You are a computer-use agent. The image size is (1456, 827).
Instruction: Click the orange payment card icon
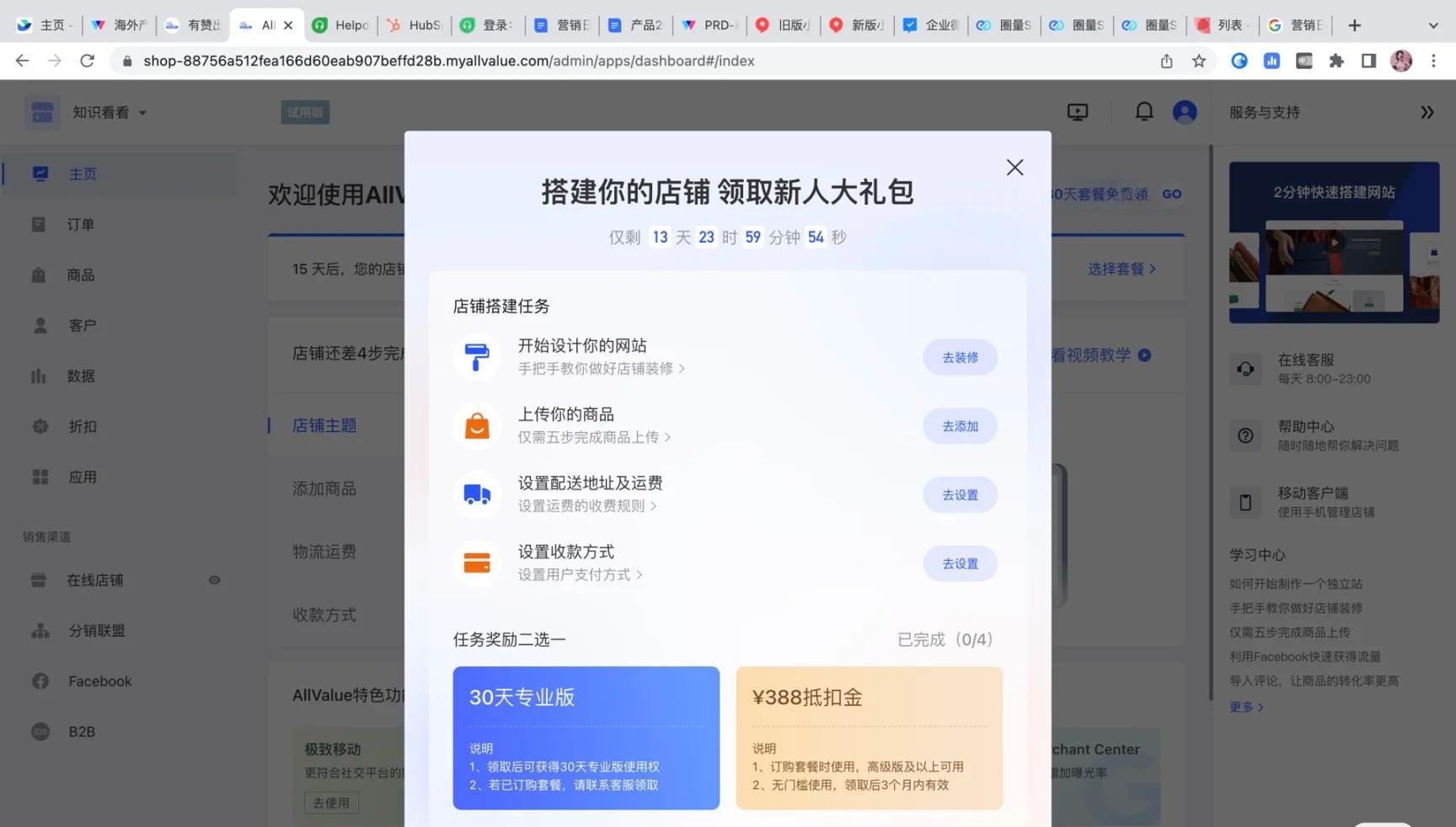point(477,563)
